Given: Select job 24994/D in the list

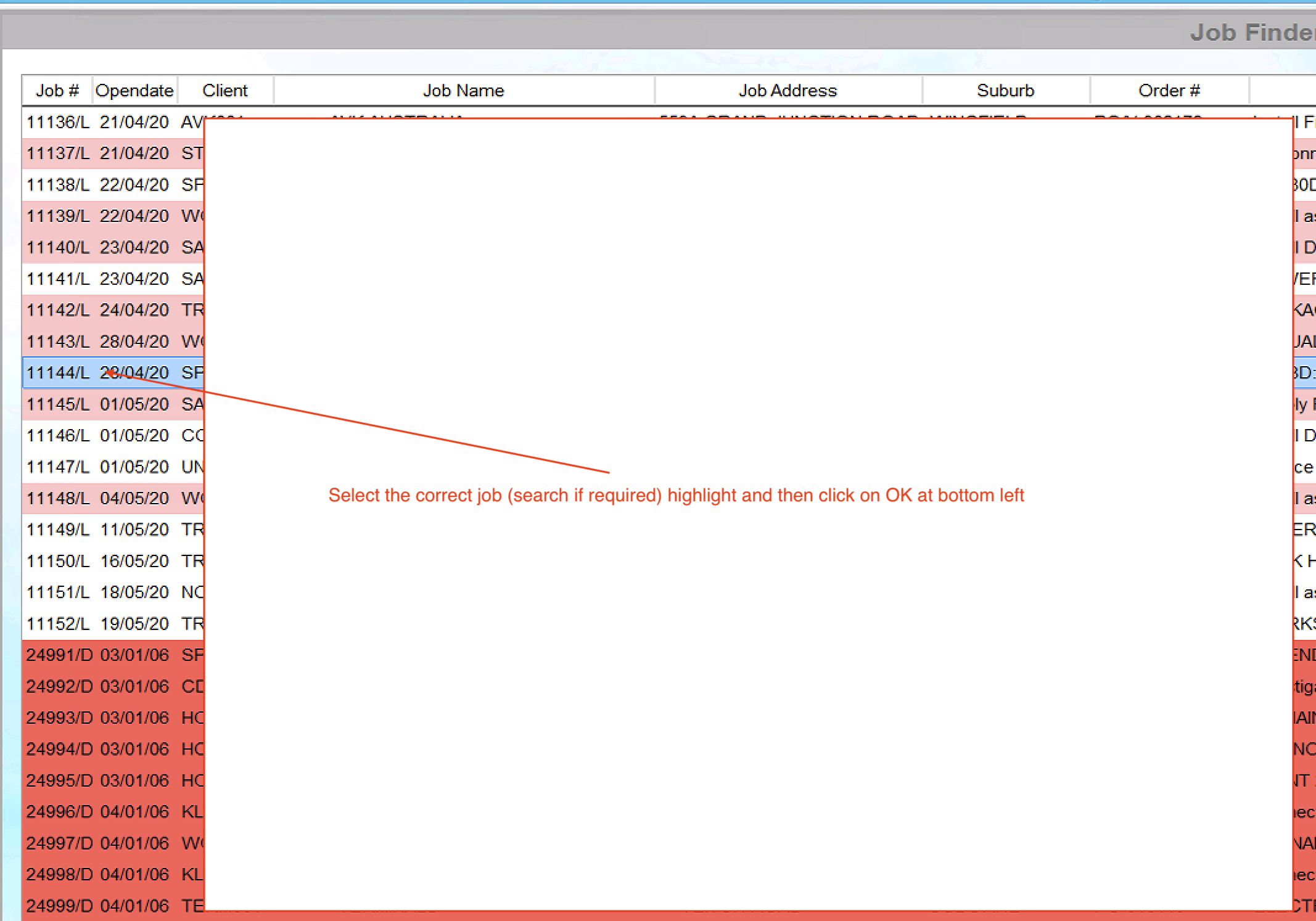Looking at the screenshot, I should 59,749.
